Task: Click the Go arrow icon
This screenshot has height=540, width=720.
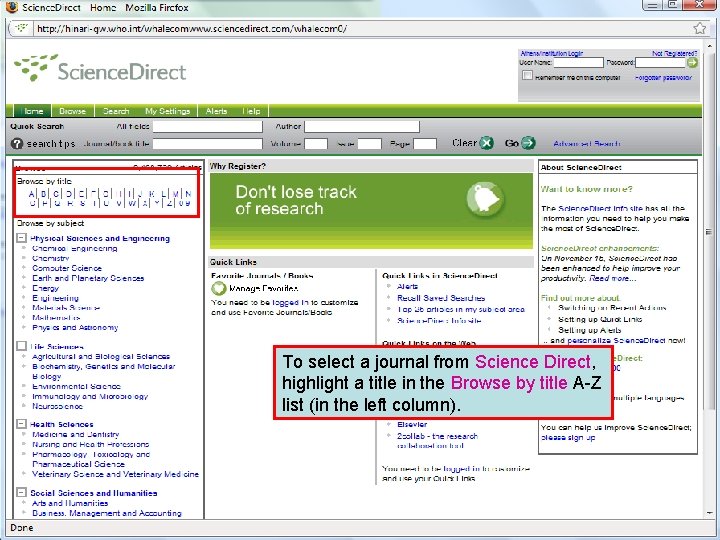Action: coord(529,143)
